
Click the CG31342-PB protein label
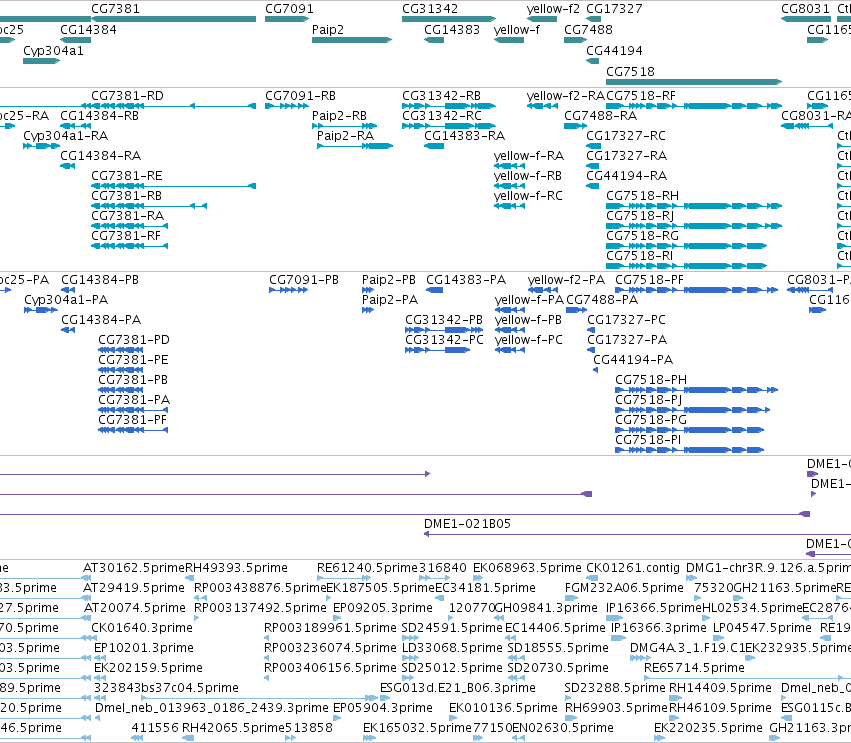(444, 320)
